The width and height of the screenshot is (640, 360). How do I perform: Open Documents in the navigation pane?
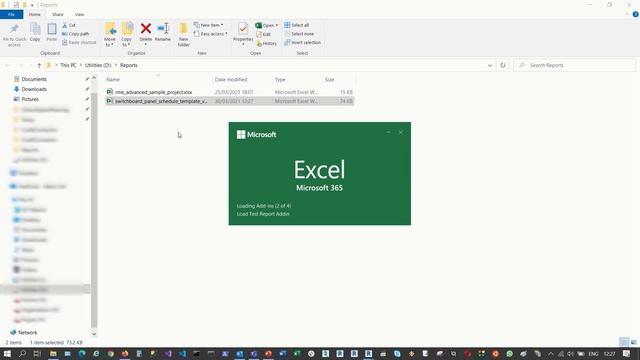pyautogui.click(x=34, y=79)
